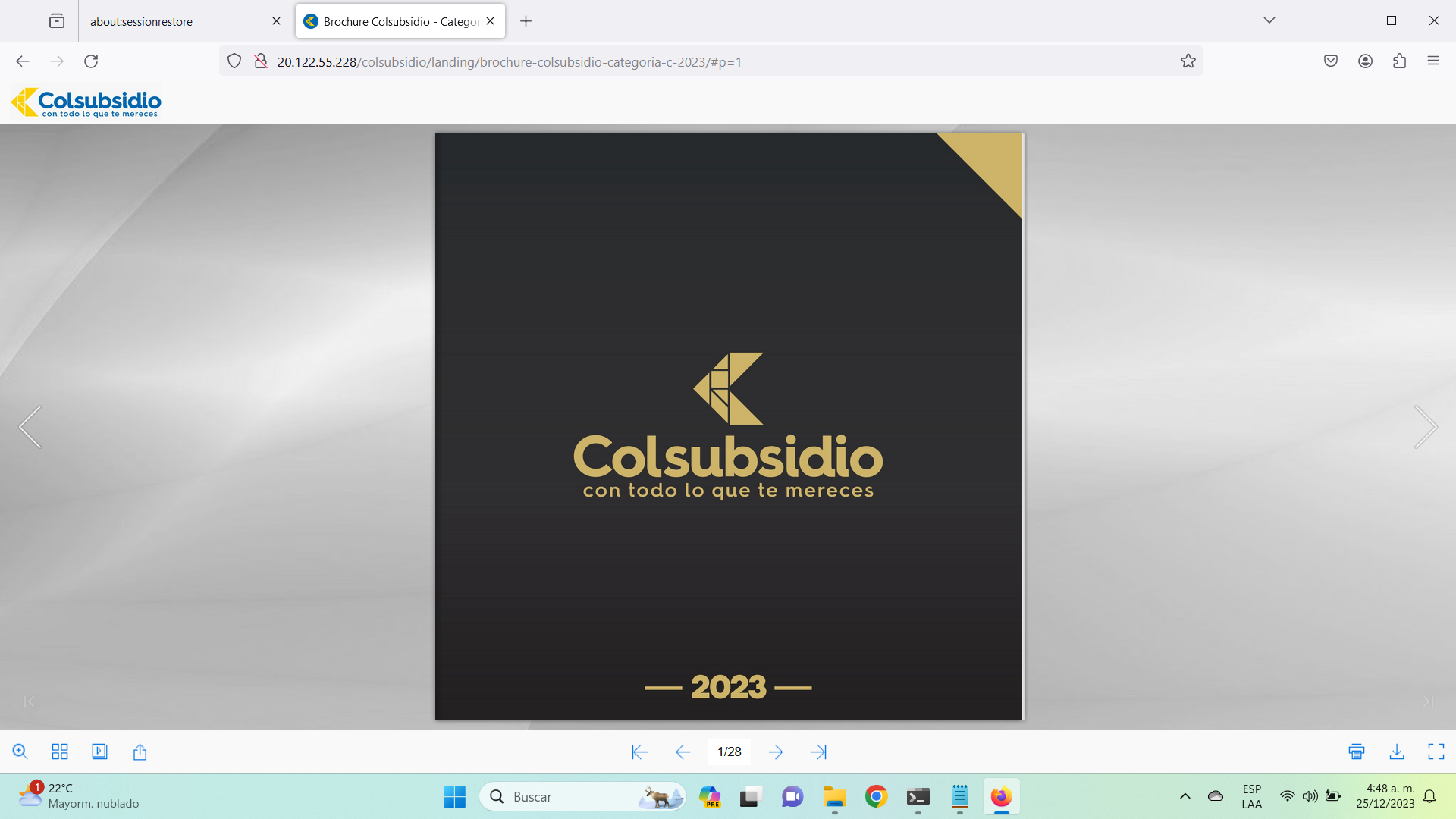Open the Firefox application hamburger menu
The image size is (1456, 819).
click(1432, 61)
